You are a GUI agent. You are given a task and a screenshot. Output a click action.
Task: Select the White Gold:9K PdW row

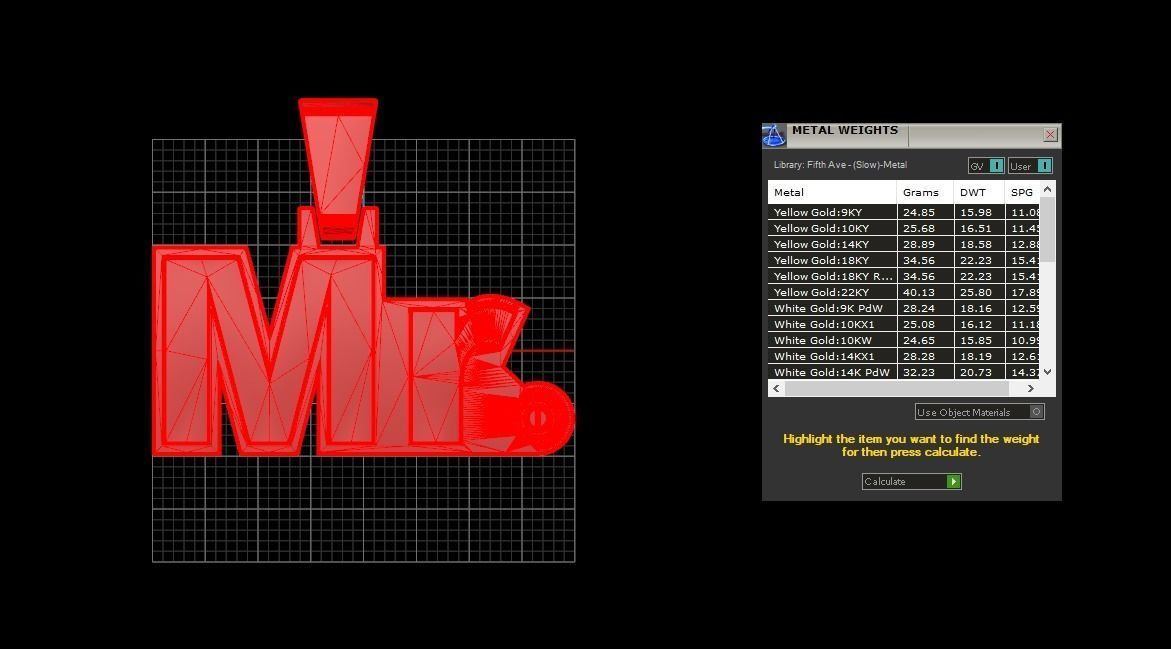(904, 308)
